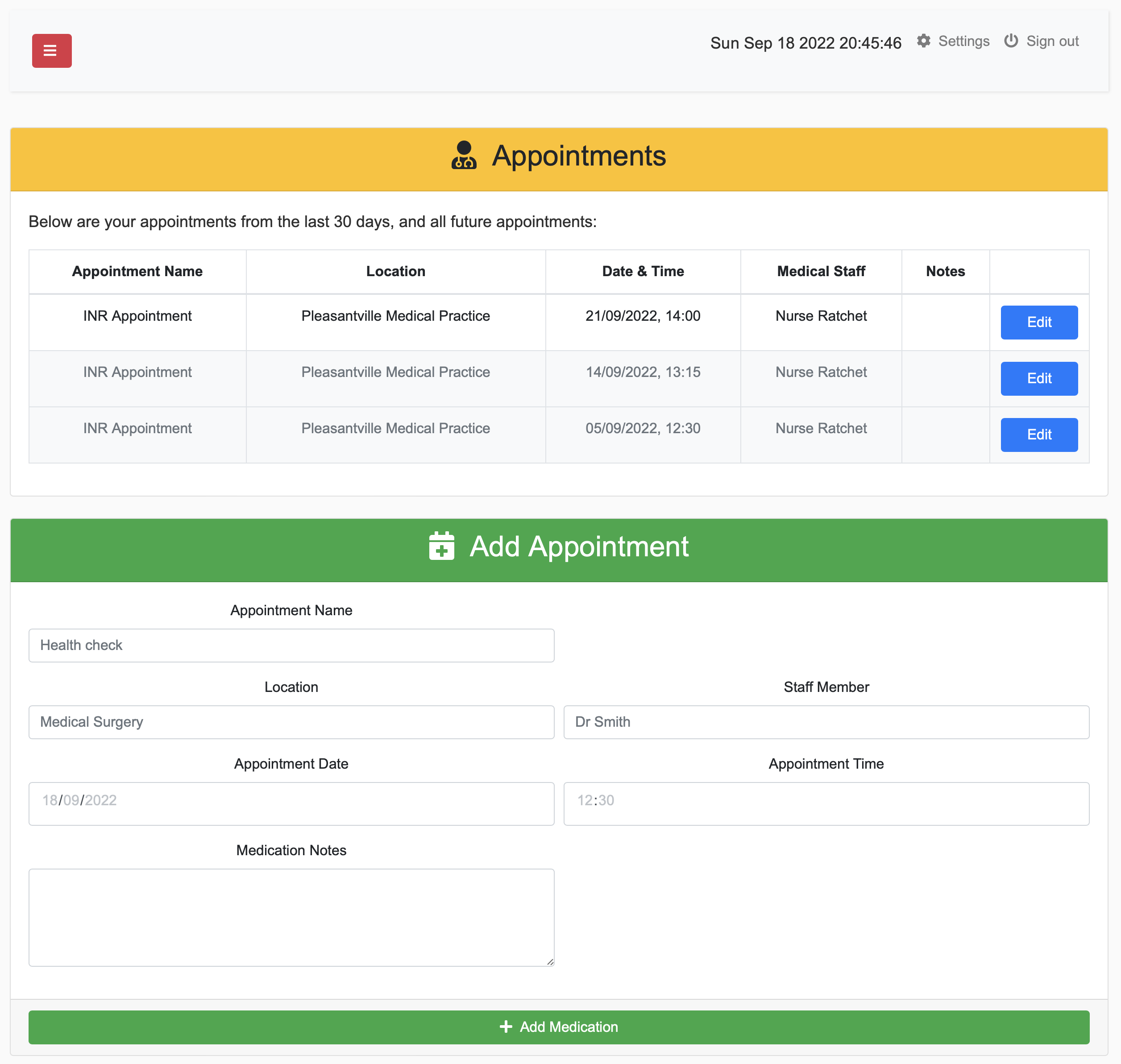Click the 'Below are your appointments' description text
The image size is (1121, 1064).
point(312,222)
